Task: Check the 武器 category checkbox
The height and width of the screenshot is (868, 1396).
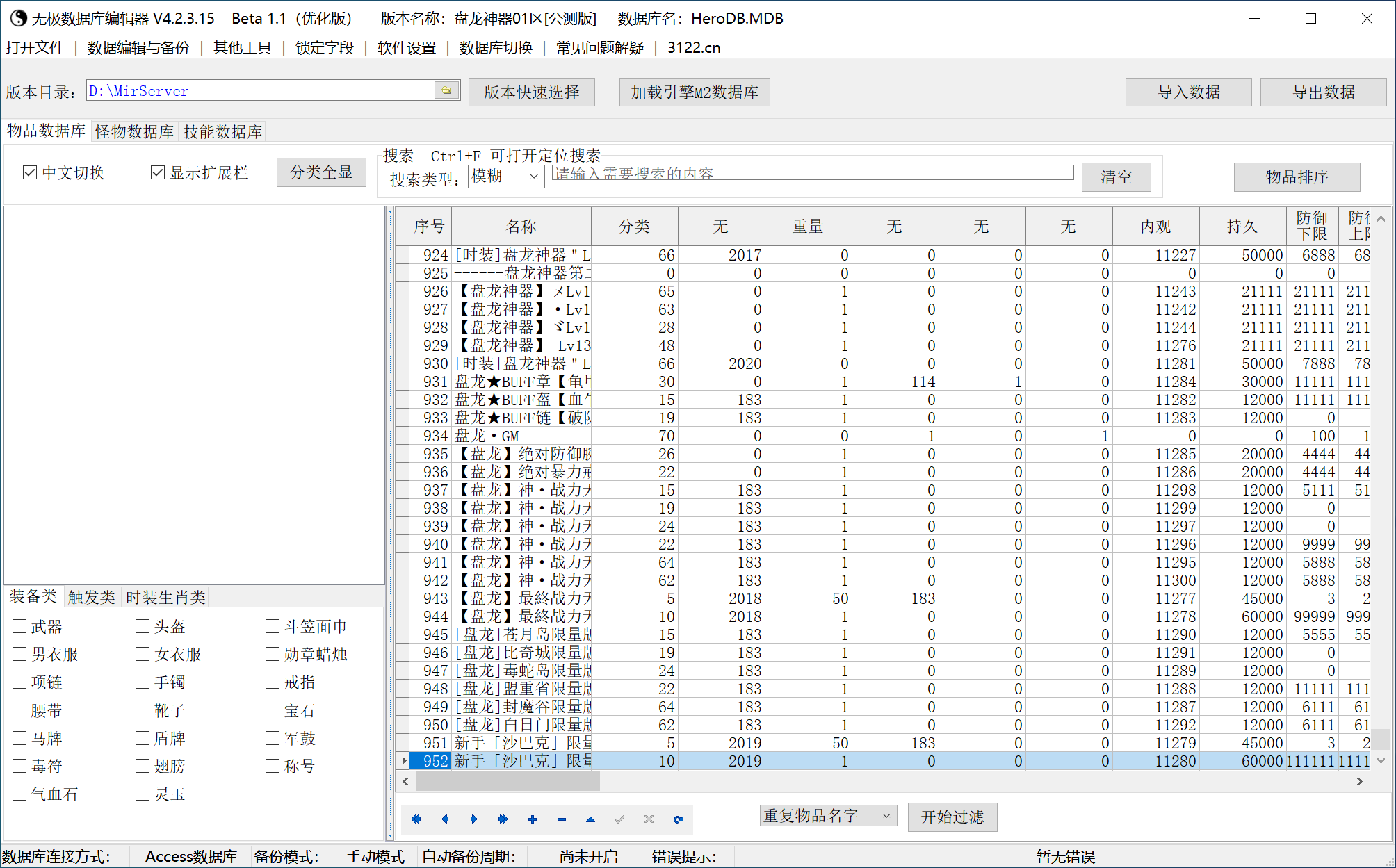Action: click(19, 626)
